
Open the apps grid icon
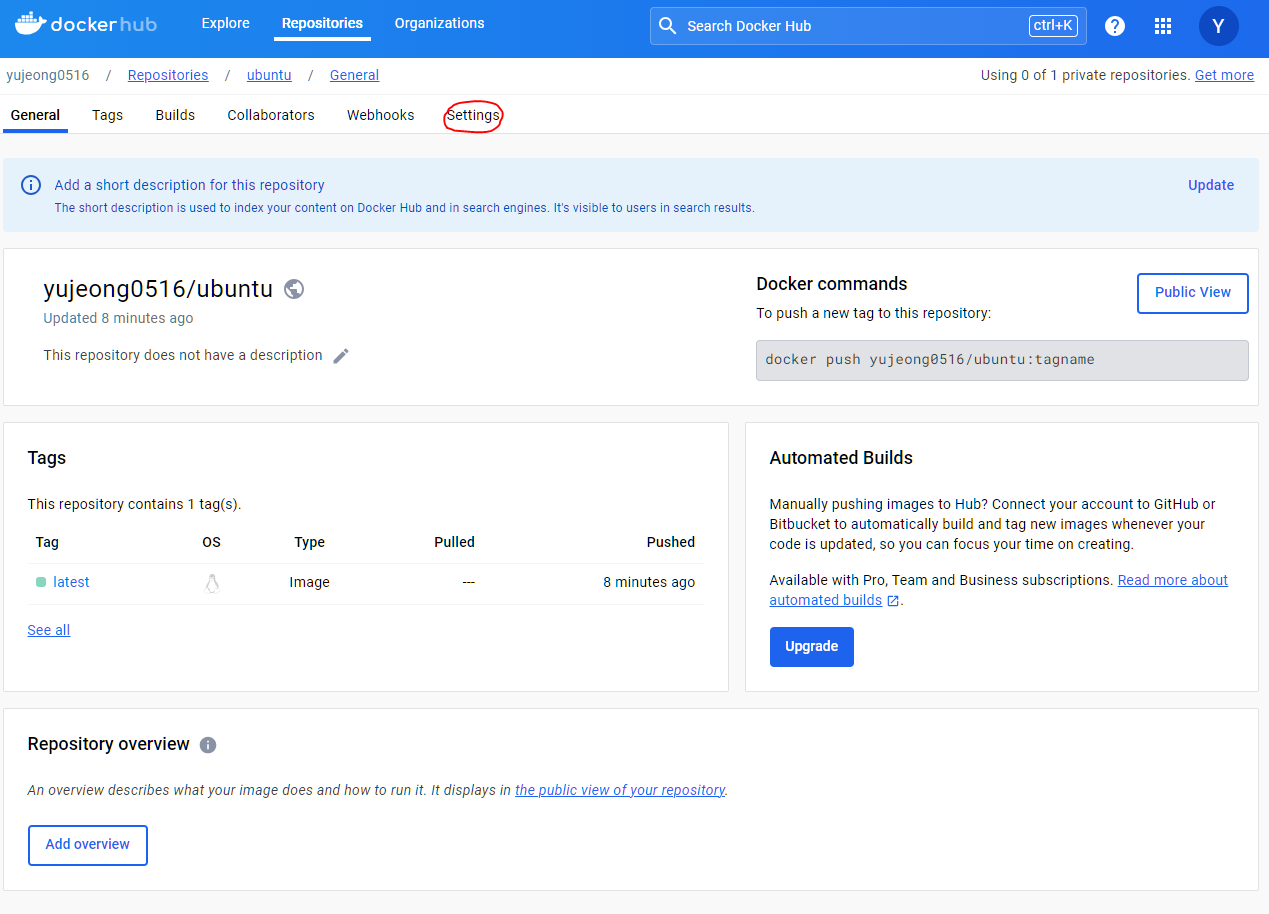1163,26
